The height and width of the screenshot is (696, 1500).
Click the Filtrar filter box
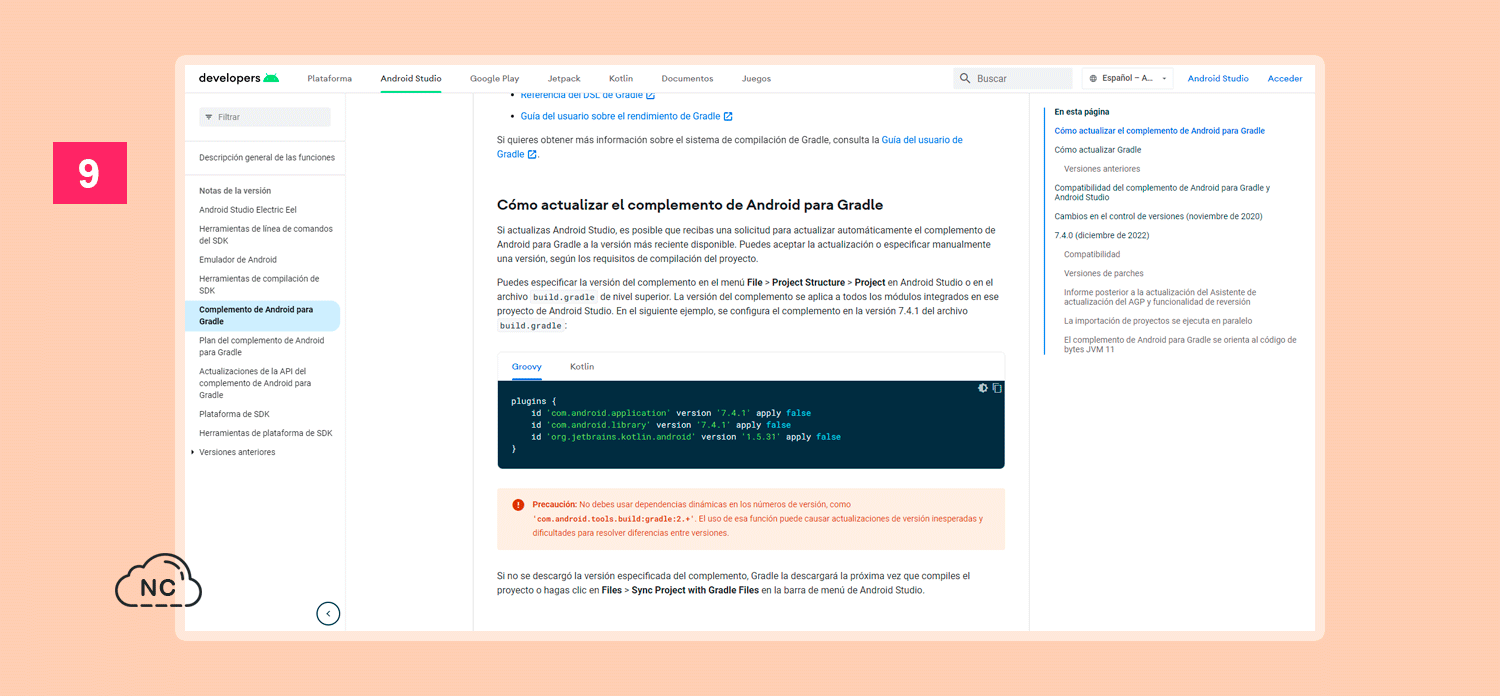pos(265,117)
